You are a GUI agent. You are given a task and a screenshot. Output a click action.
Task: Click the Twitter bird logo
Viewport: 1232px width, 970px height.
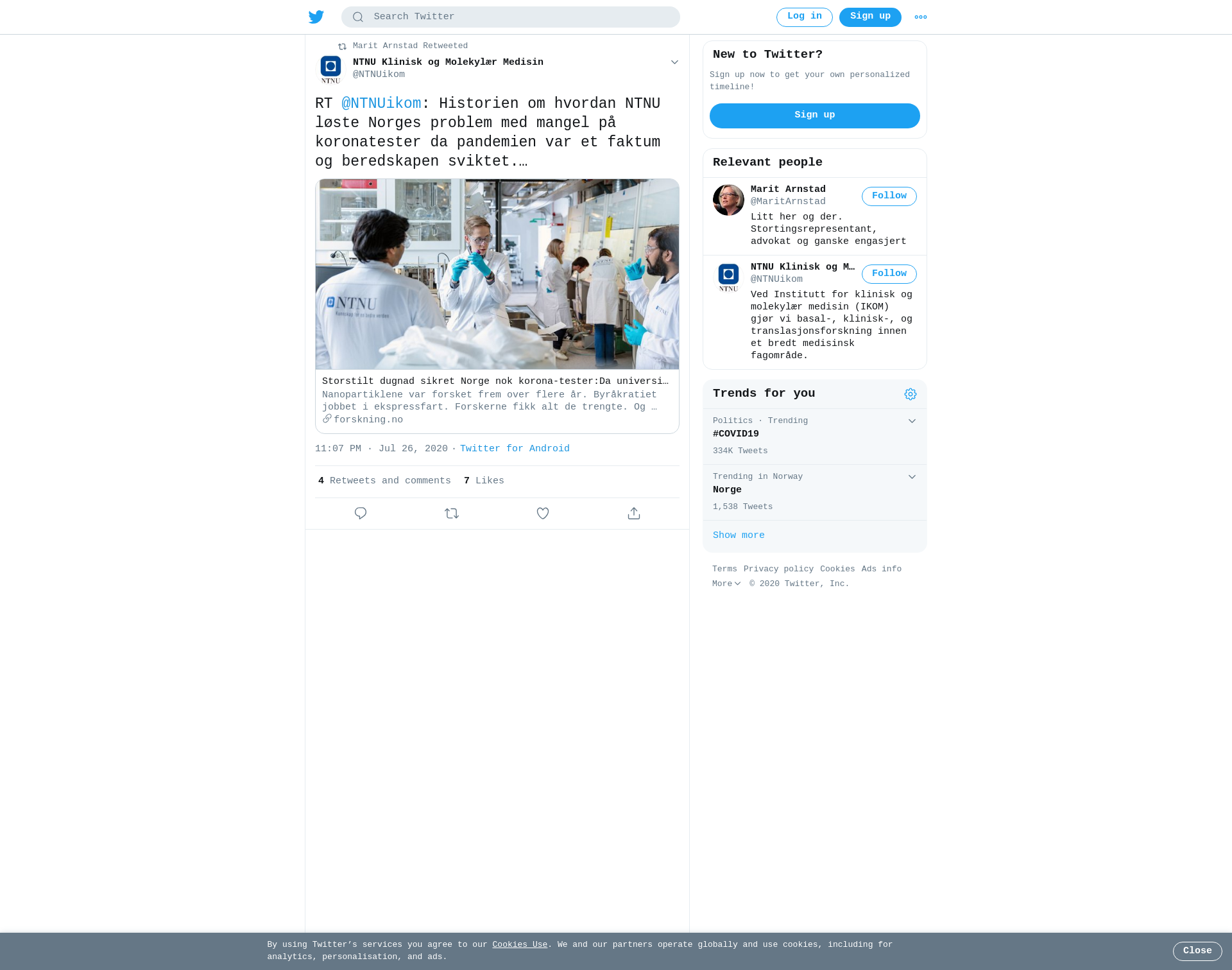[x=316, y=17]
